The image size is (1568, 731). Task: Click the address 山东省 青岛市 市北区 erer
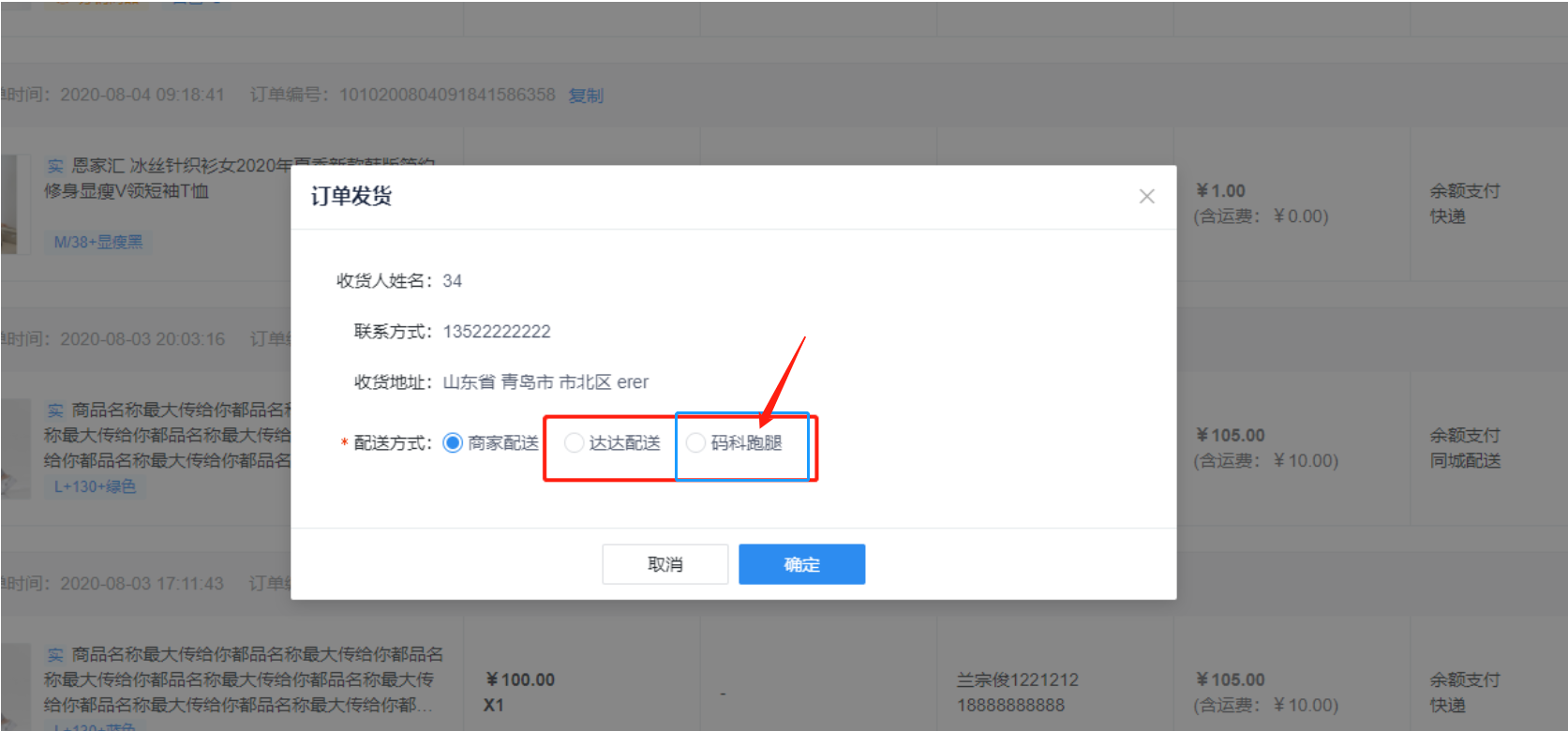tap(545, 382)
